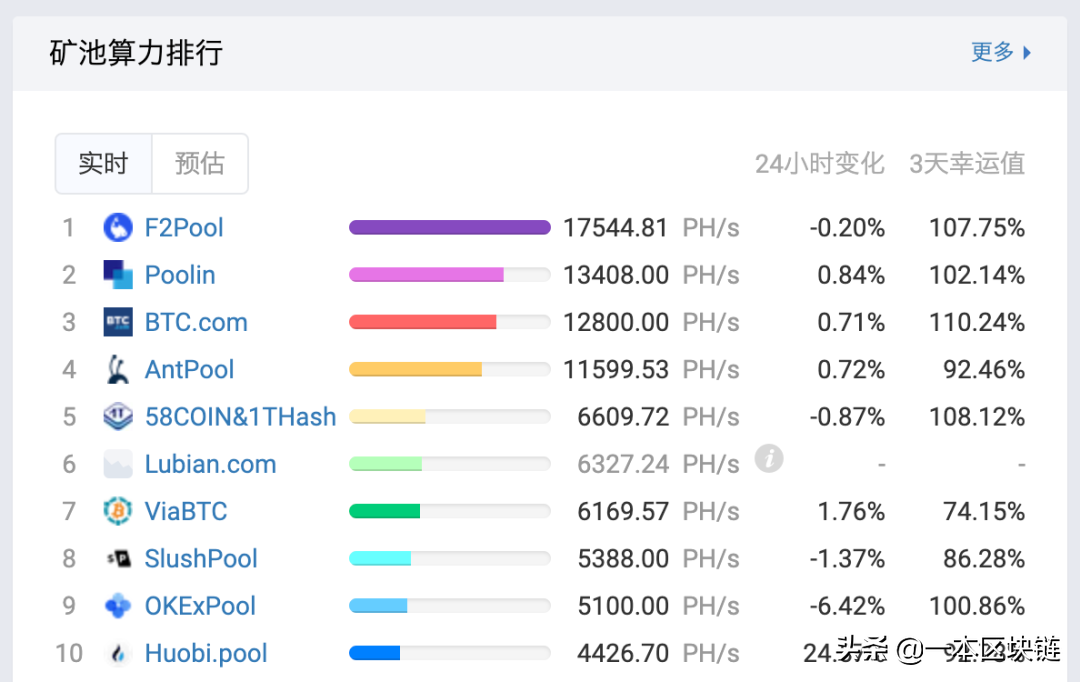Expand the arrow next to 更多
Viewport: 1080px width, 682px height.
(1027, 53)
